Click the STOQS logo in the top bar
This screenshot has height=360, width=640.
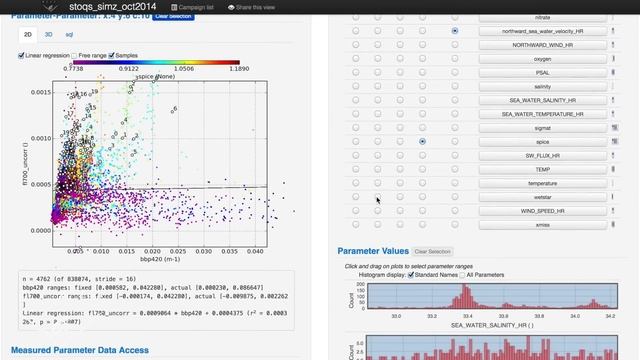click(x=50, y=7)
